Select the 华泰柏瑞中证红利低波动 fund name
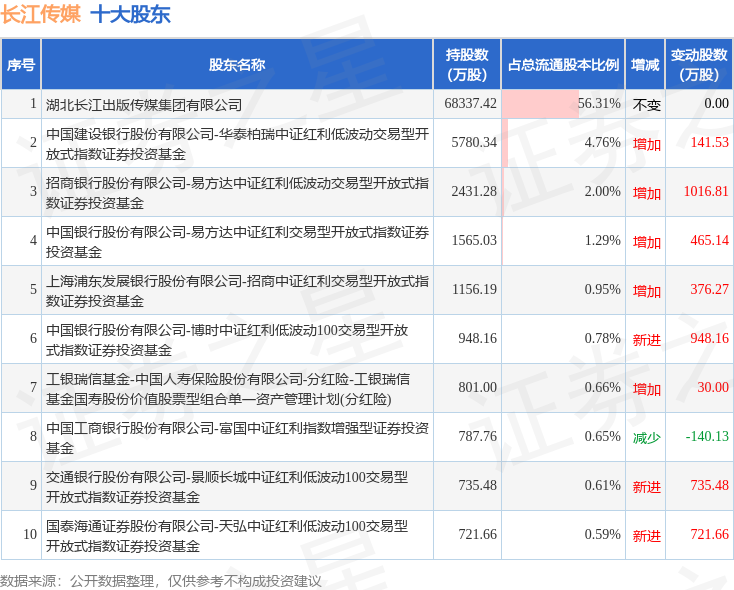The height and width of the screenshot is (590, 734). point(237,144)
